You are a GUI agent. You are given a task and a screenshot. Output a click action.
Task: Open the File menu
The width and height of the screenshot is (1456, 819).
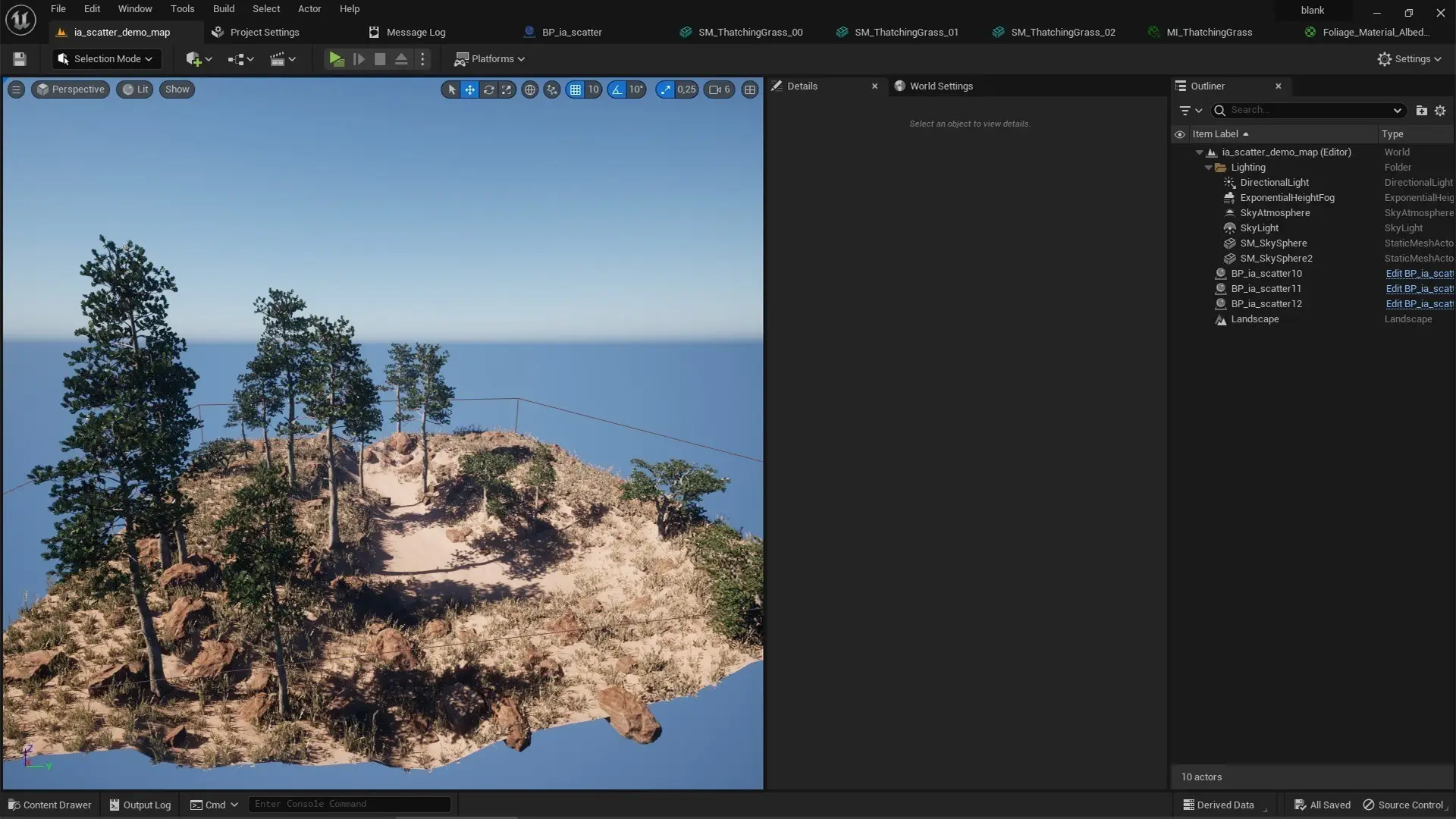click(x=58, y=8)
